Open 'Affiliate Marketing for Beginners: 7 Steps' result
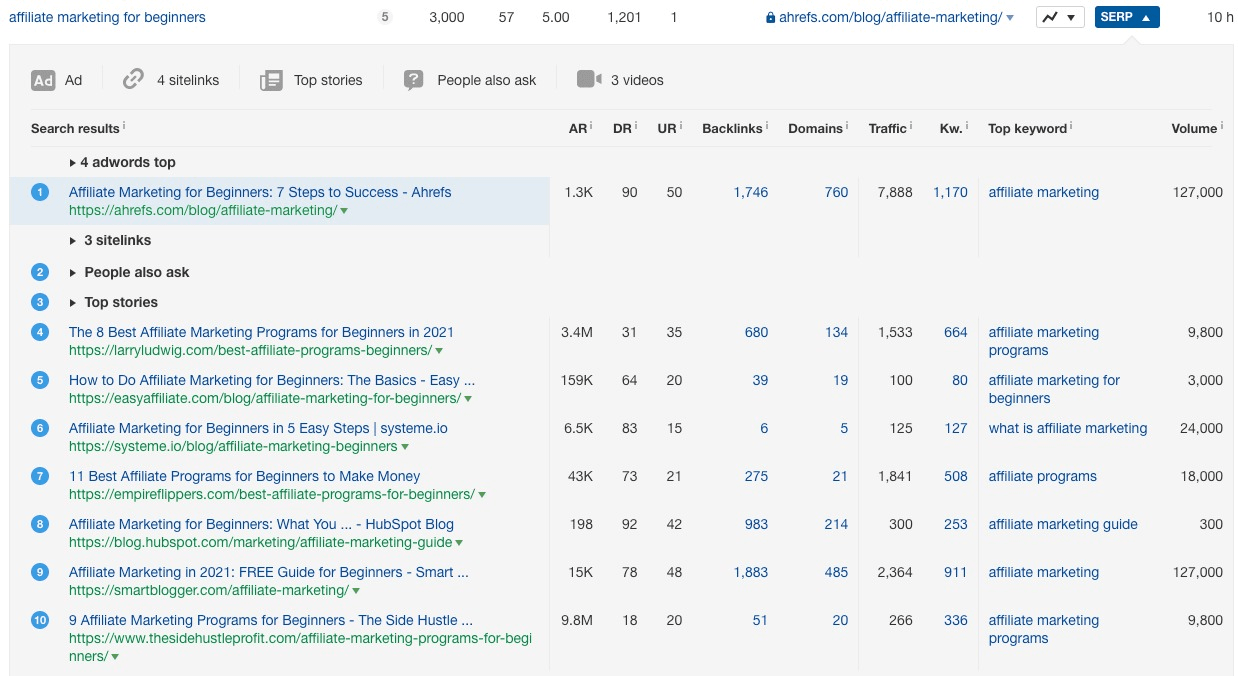1238x676 pixels. [260, 192]
